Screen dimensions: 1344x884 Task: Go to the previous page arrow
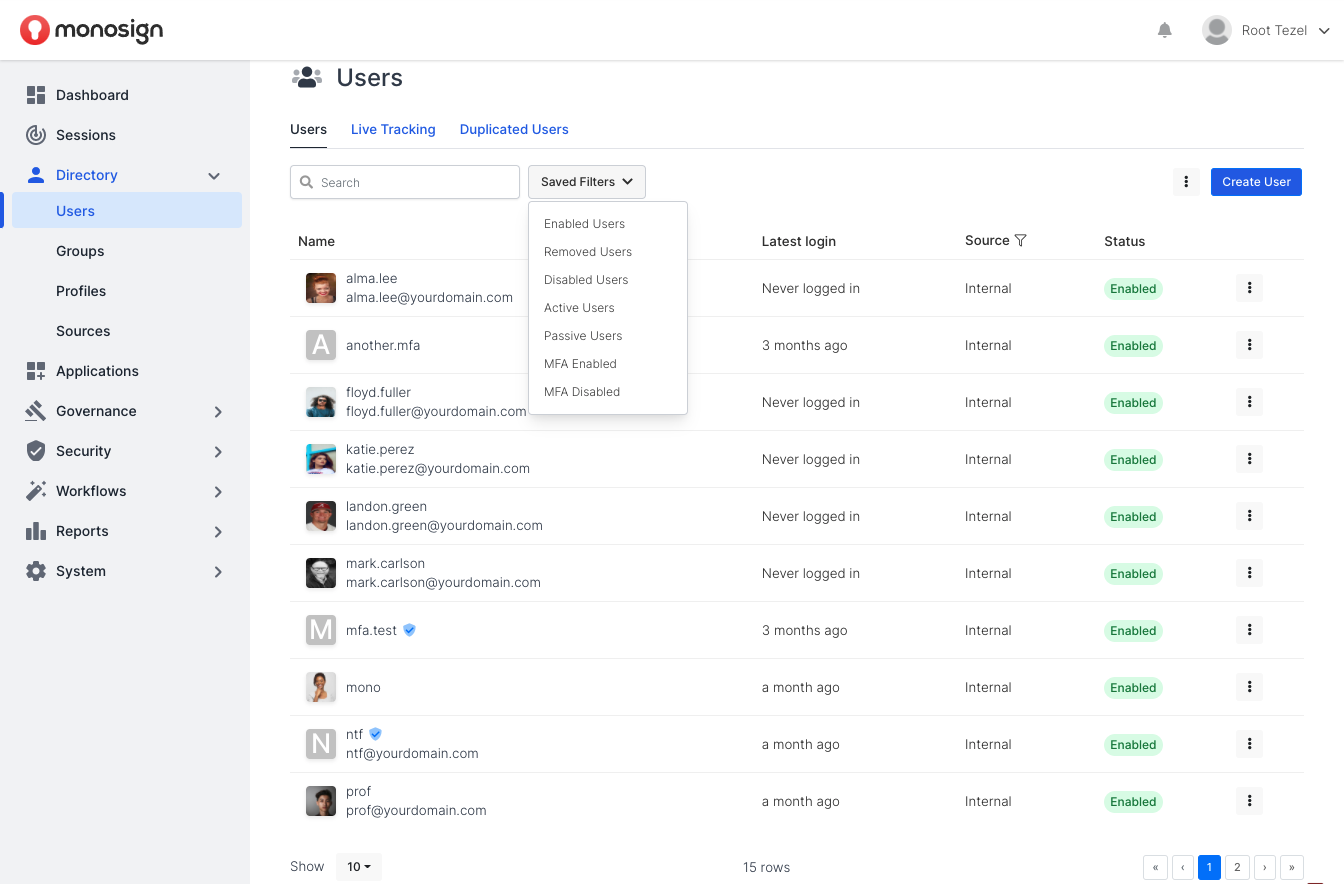tap(1183, 867)
